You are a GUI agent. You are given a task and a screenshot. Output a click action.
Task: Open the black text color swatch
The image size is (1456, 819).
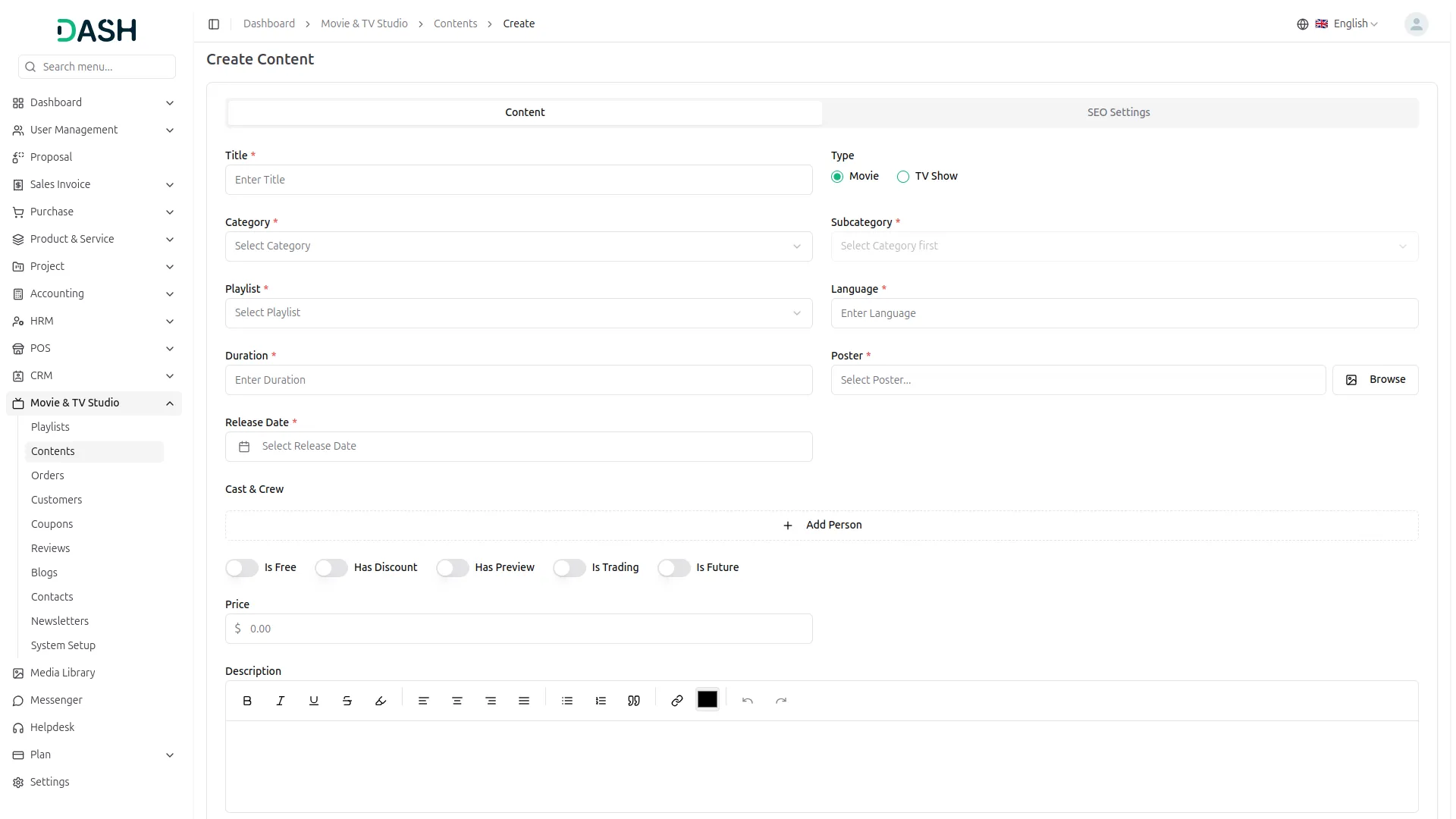708,700
